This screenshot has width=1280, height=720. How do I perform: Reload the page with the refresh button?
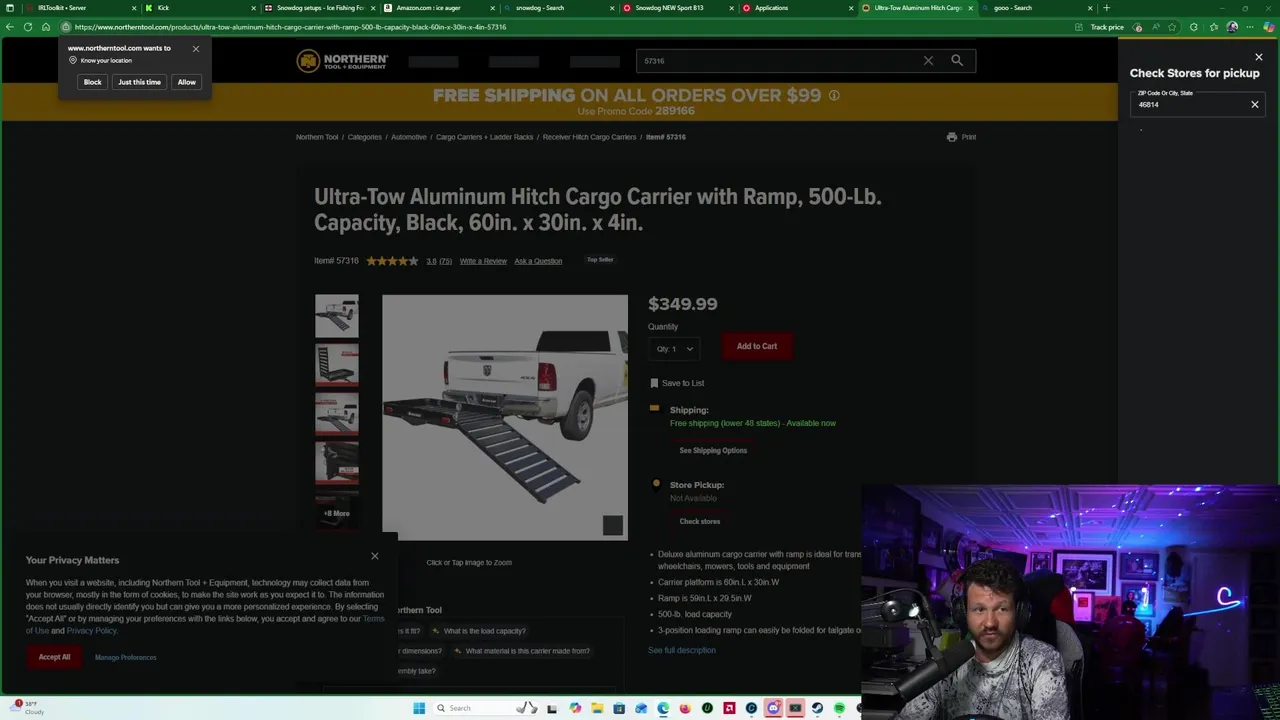click(x=28, y=27)
